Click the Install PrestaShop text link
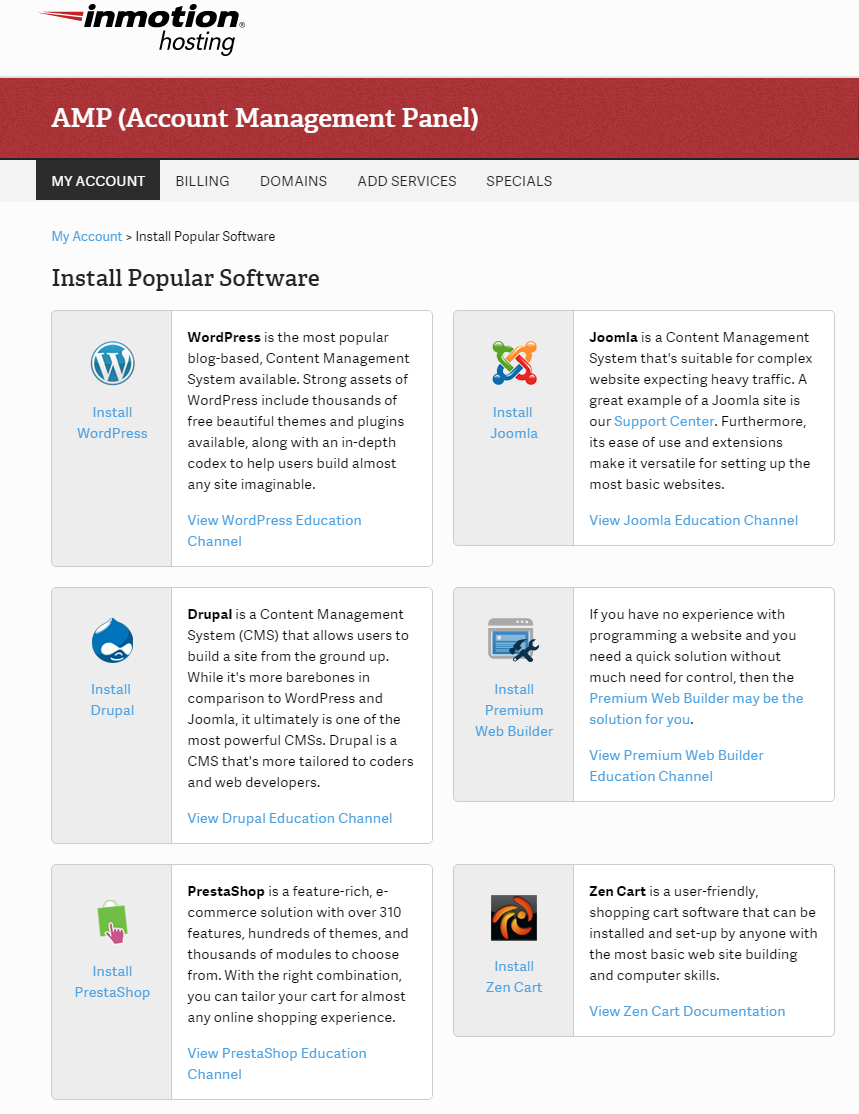 112,981
